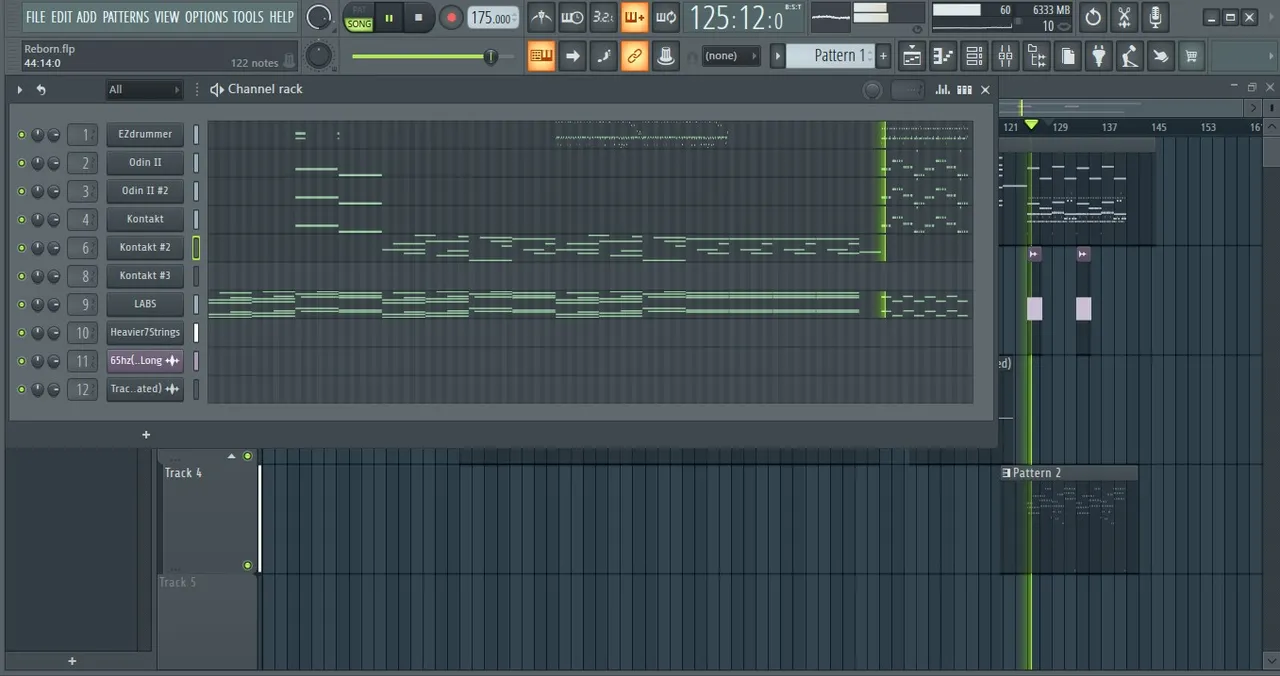Viewport: 1280px width, 676px height.
Task: Open the HELP menu
Action: pos(282,17)
